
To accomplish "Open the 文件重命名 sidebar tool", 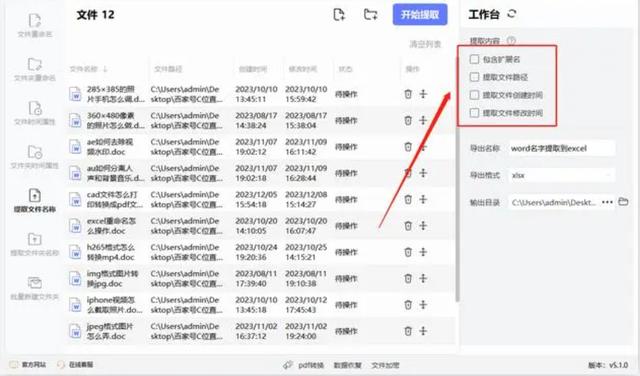I will tap(35, 25).
